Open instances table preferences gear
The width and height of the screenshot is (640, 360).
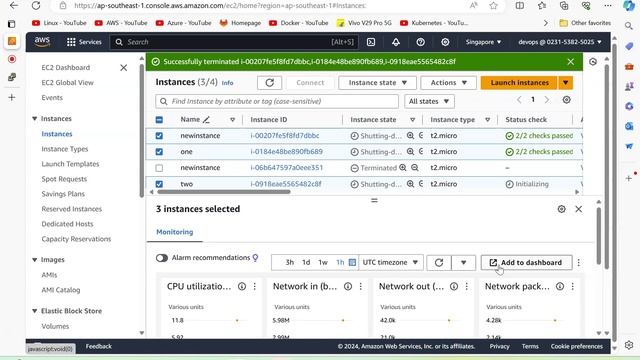[566, 100]
